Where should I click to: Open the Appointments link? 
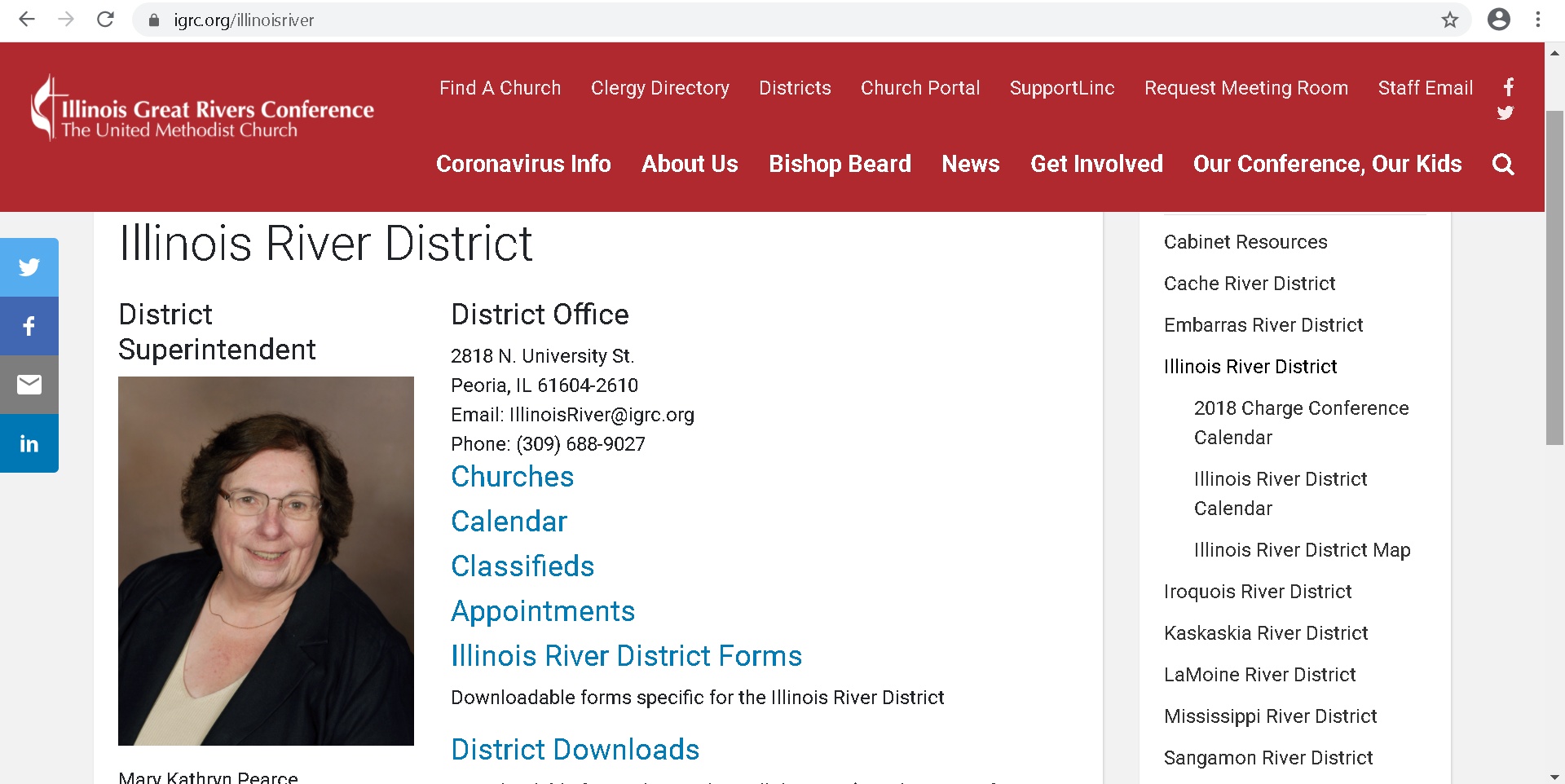click(543, 611)
